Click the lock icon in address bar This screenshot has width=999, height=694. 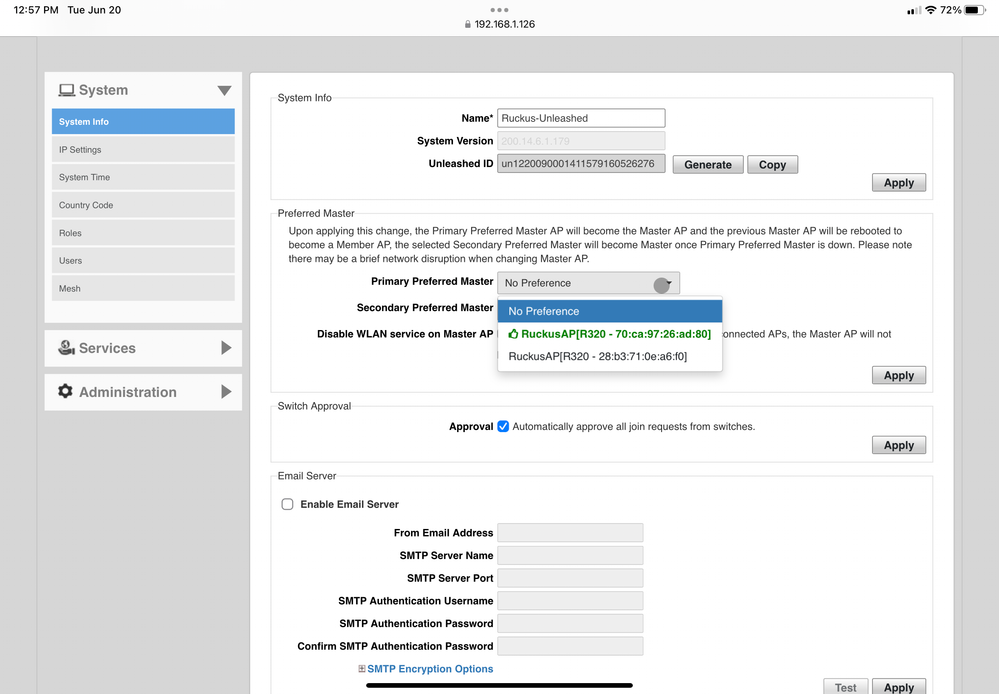coord(468,24)
